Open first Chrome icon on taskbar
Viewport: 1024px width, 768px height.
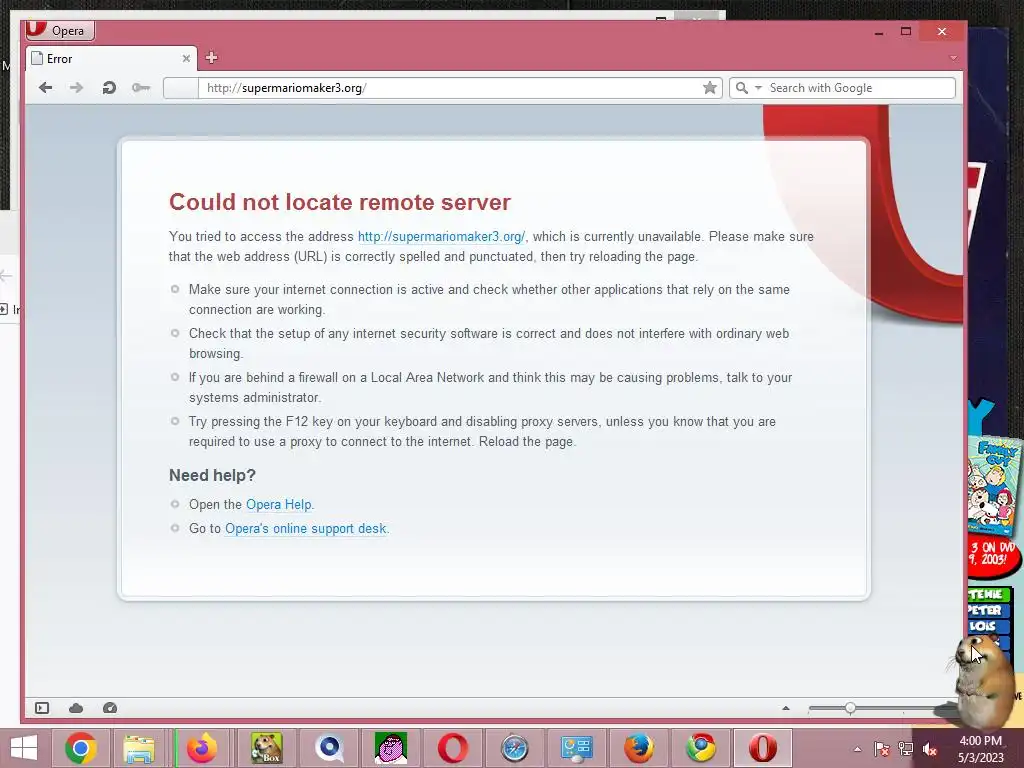point(81,748)
